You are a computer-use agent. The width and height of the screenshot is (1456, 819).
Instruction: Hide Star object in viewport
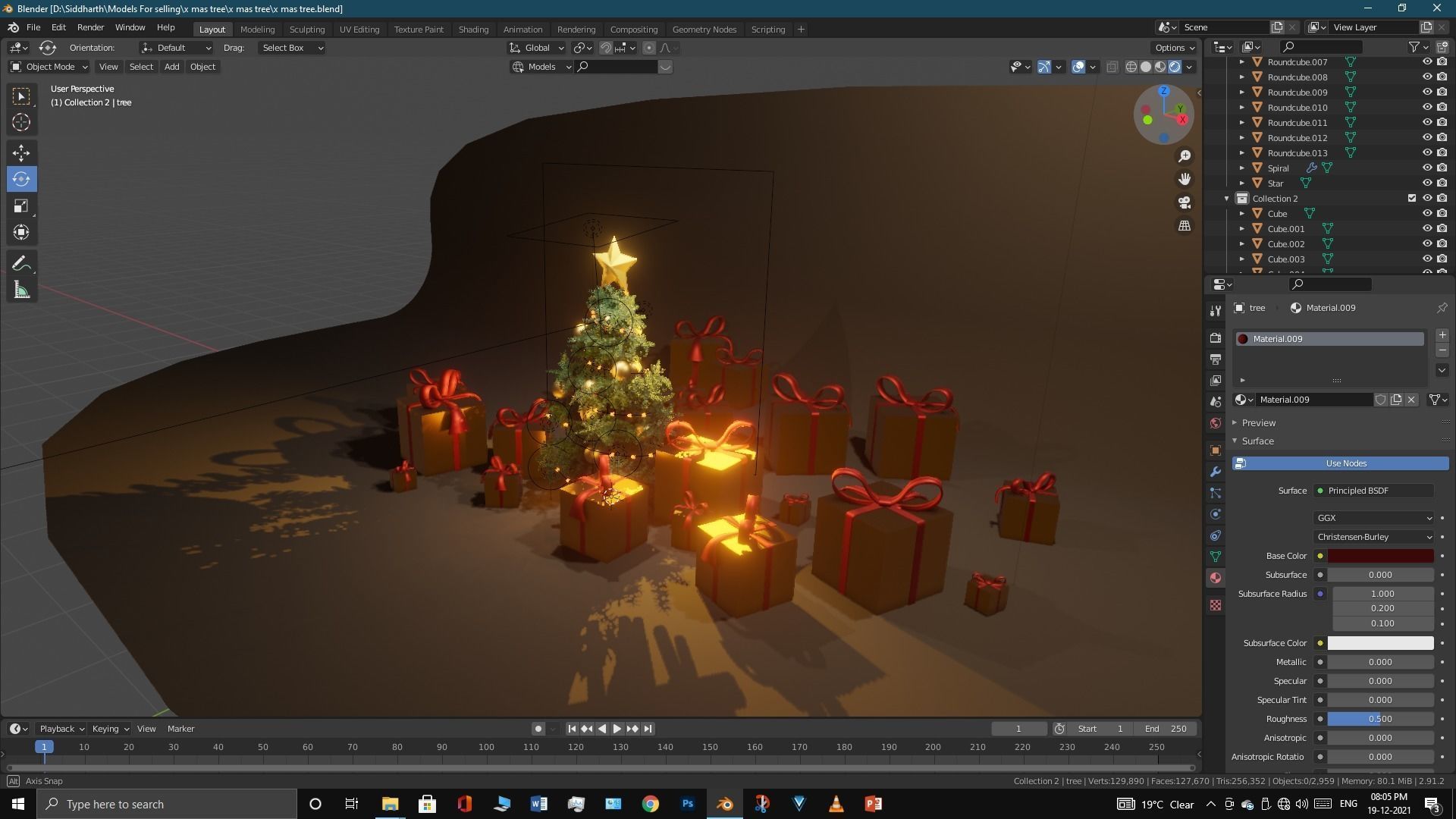coord(1426,184)
